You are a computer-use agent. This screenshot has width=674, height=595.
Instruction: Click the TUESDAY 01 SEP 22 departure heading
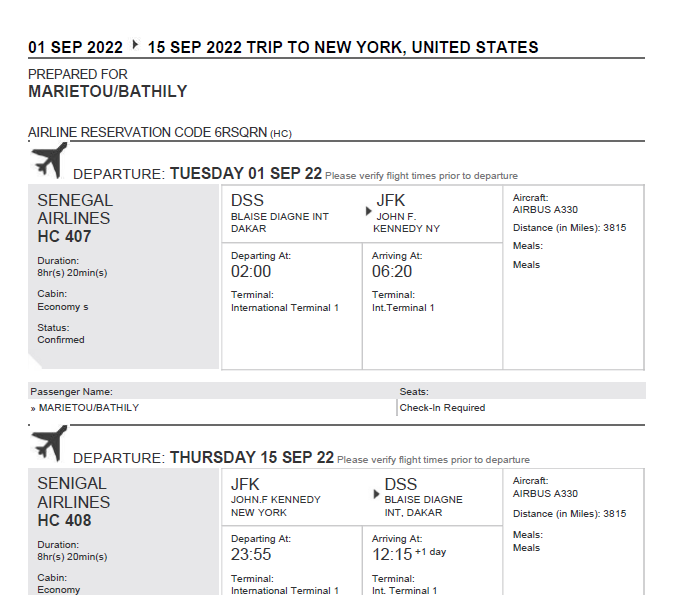pos(246,173)
